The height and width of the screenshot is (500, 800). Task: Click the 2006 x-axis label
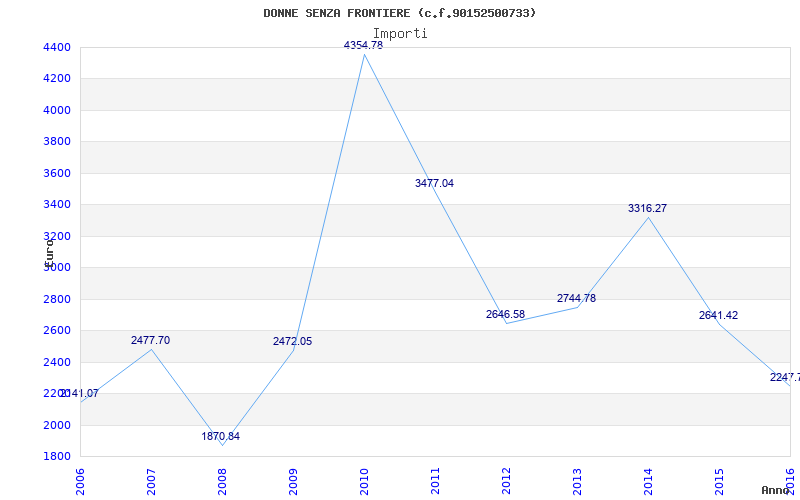pyautogui.click(x=80, y=481)
